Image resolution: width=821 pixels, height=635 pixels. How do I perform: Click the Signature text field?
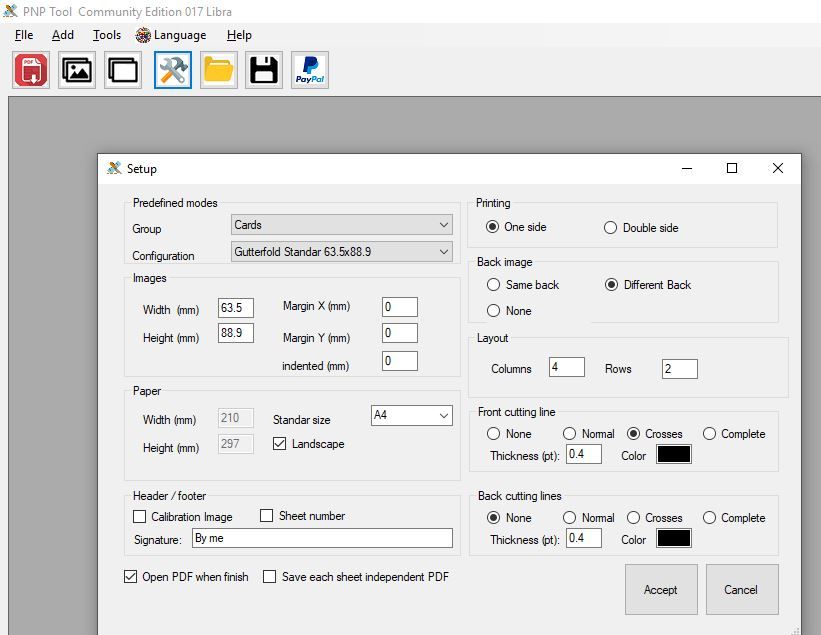(x=322, y=538)
